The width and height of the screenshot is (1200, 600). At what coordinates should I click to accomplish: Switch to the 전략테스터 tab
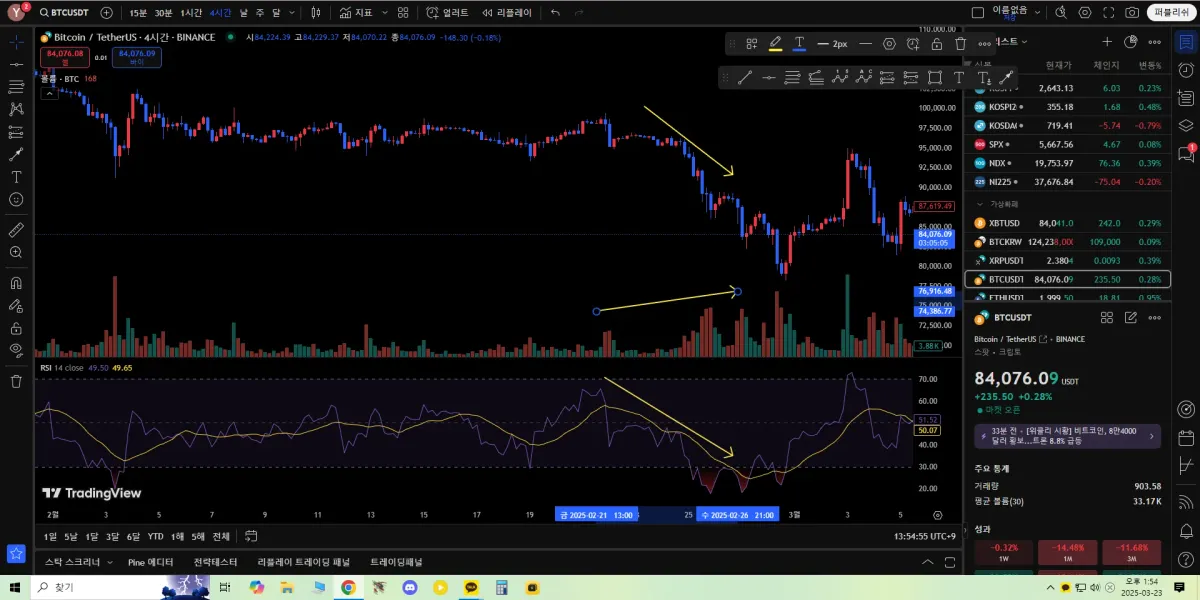(215, 562)
